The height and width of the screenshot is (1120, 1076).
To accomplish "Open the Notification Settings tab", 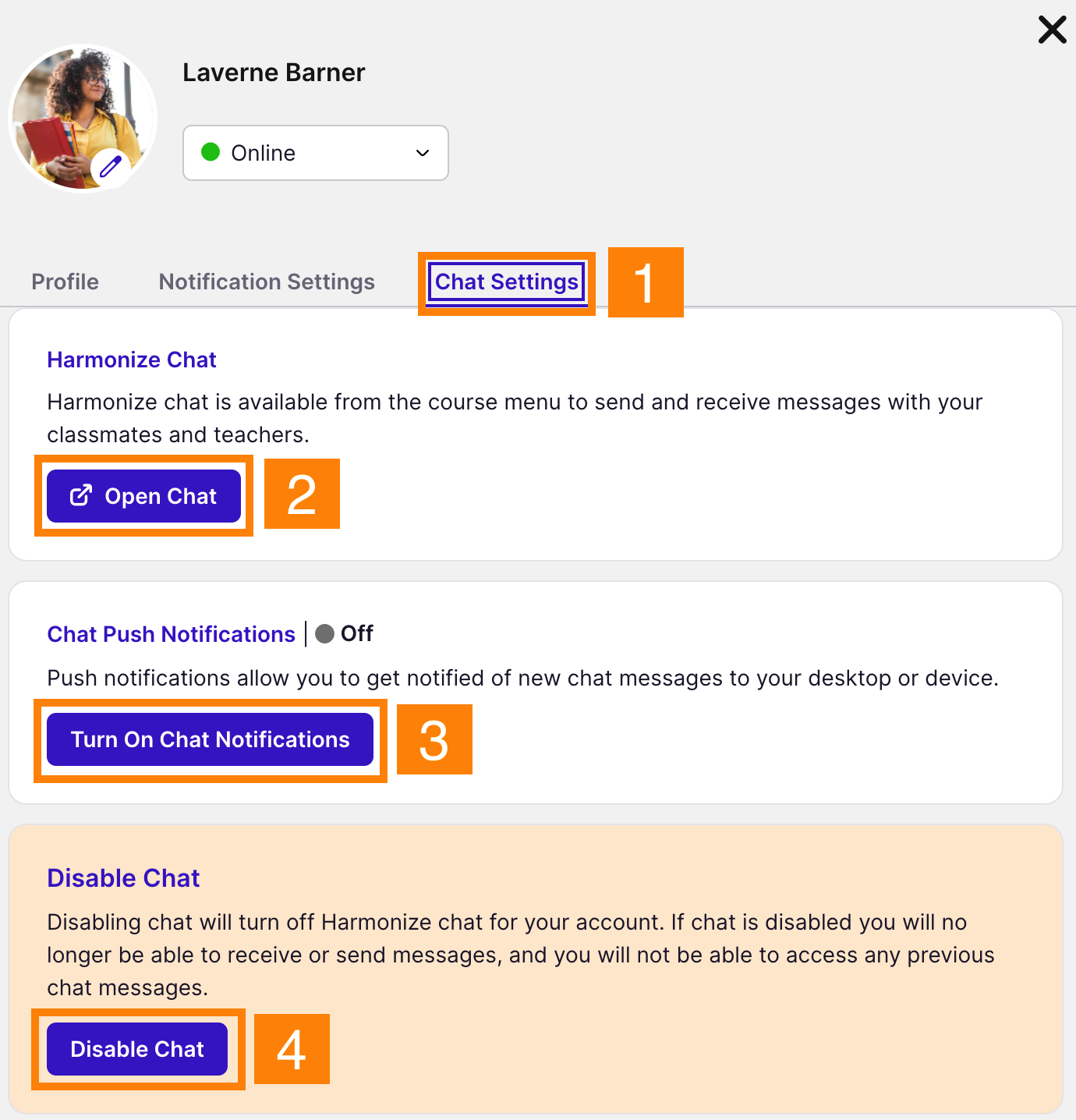I will pyautogui.click(x=267, y=282).
